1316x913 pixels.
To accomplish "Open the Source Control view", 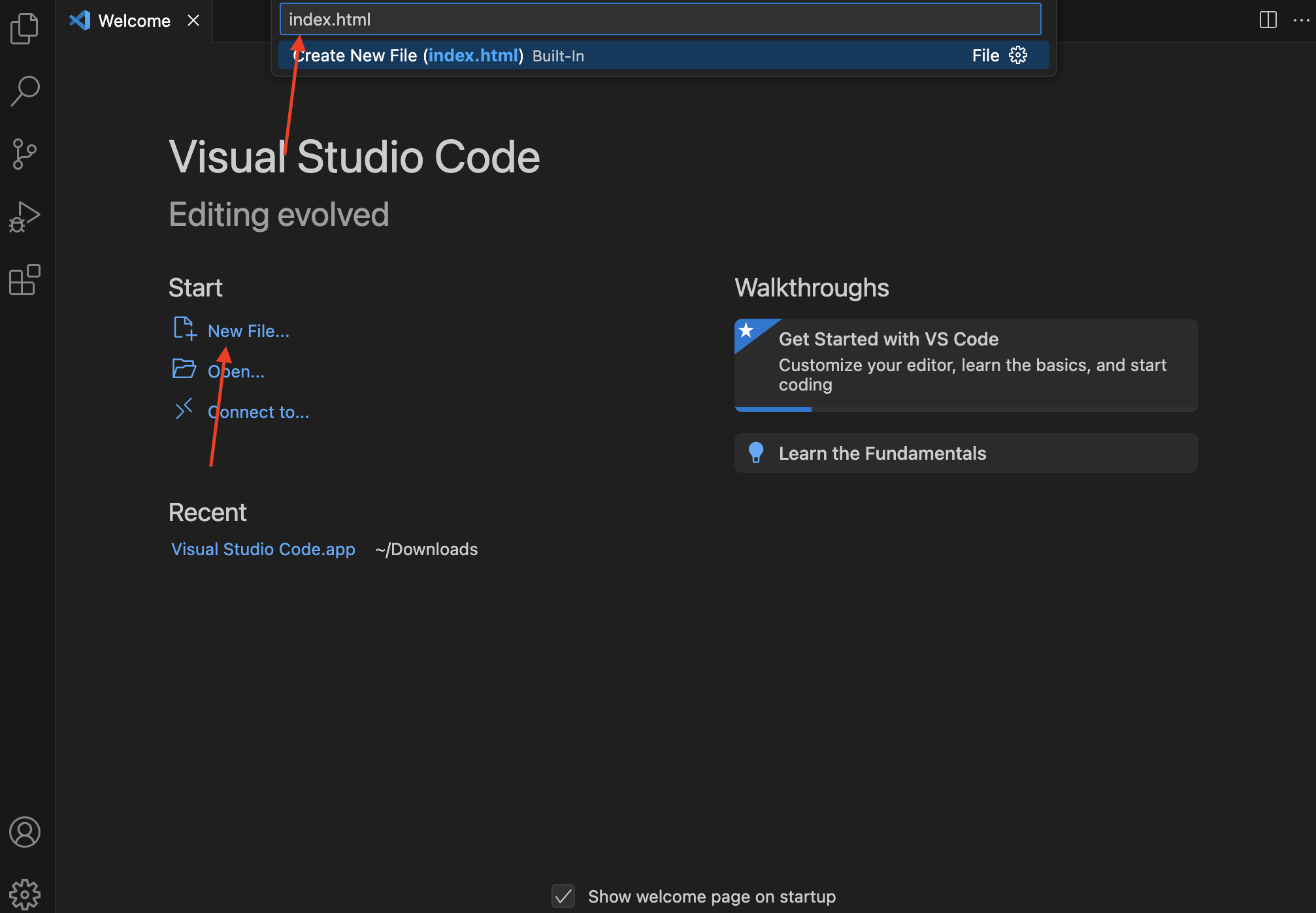I will click(25, 154).
